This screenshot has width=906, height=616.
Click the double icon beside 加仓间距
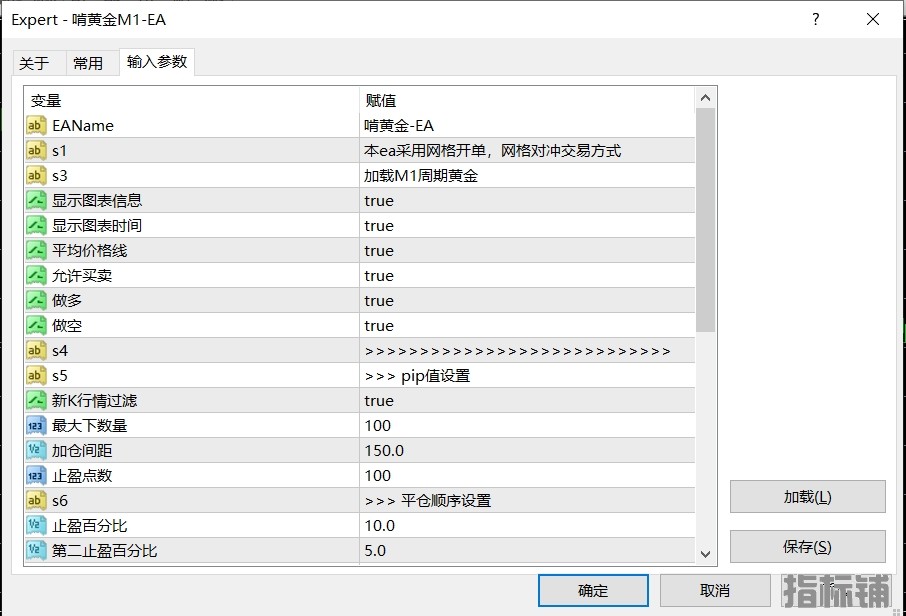pyautogui.click(x=36, y=451)
